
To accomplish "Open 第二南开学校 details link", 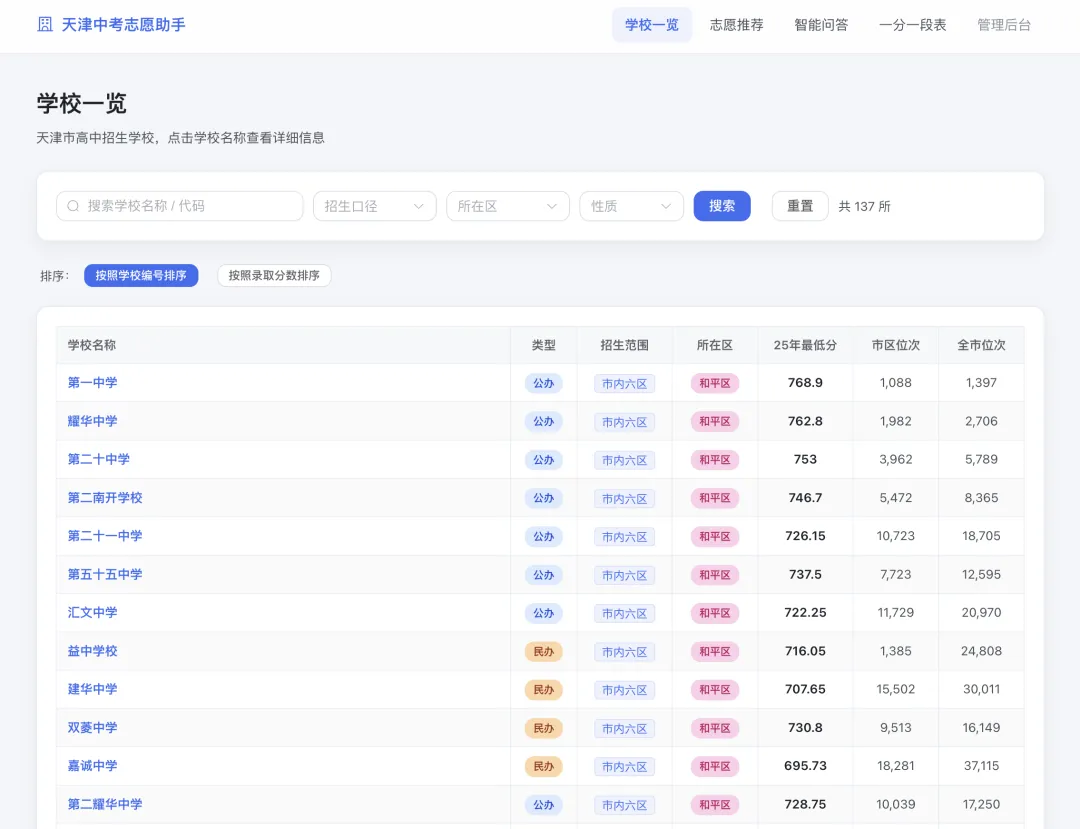I will [105, 497].
